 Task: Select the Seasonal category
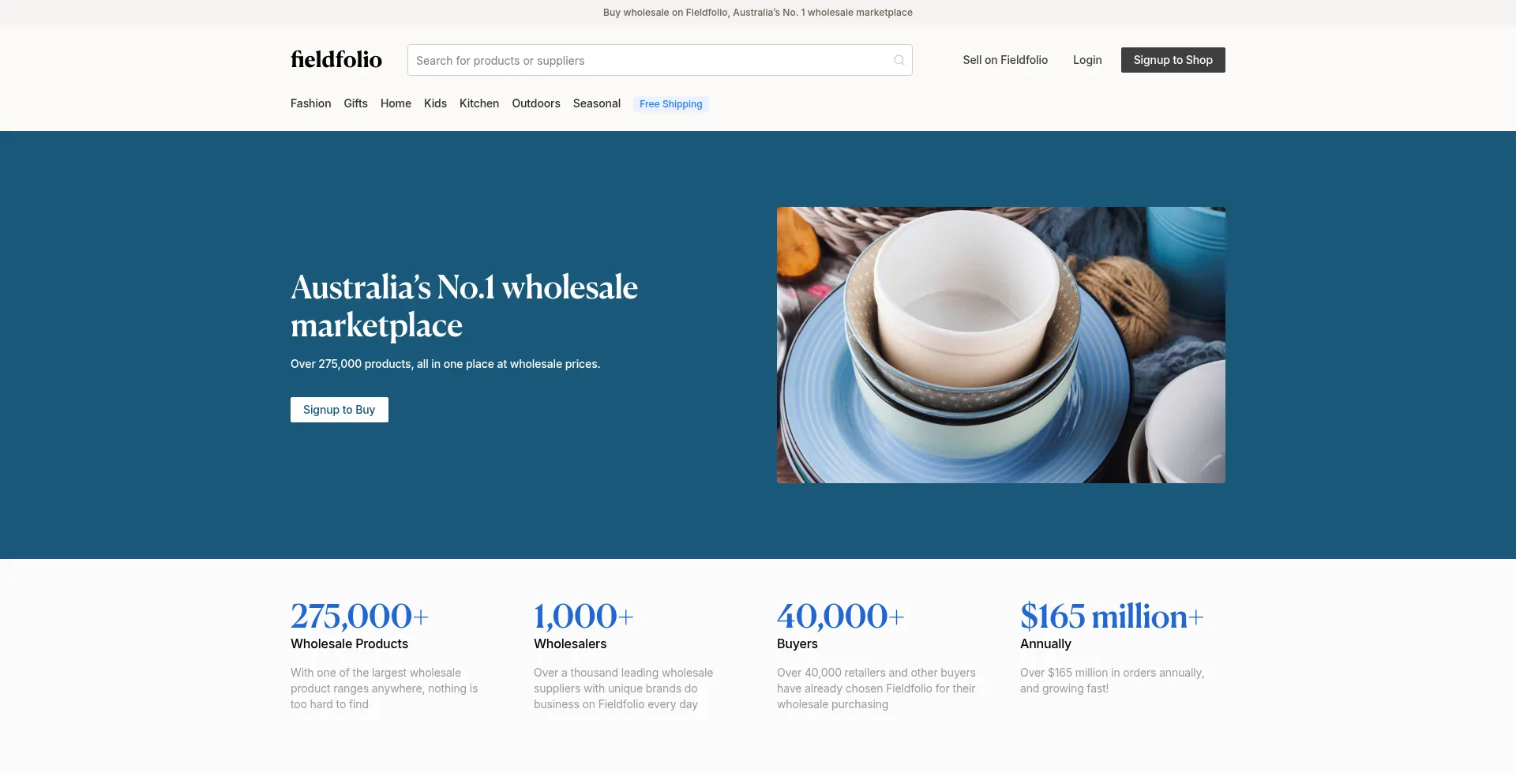point(597,103)
